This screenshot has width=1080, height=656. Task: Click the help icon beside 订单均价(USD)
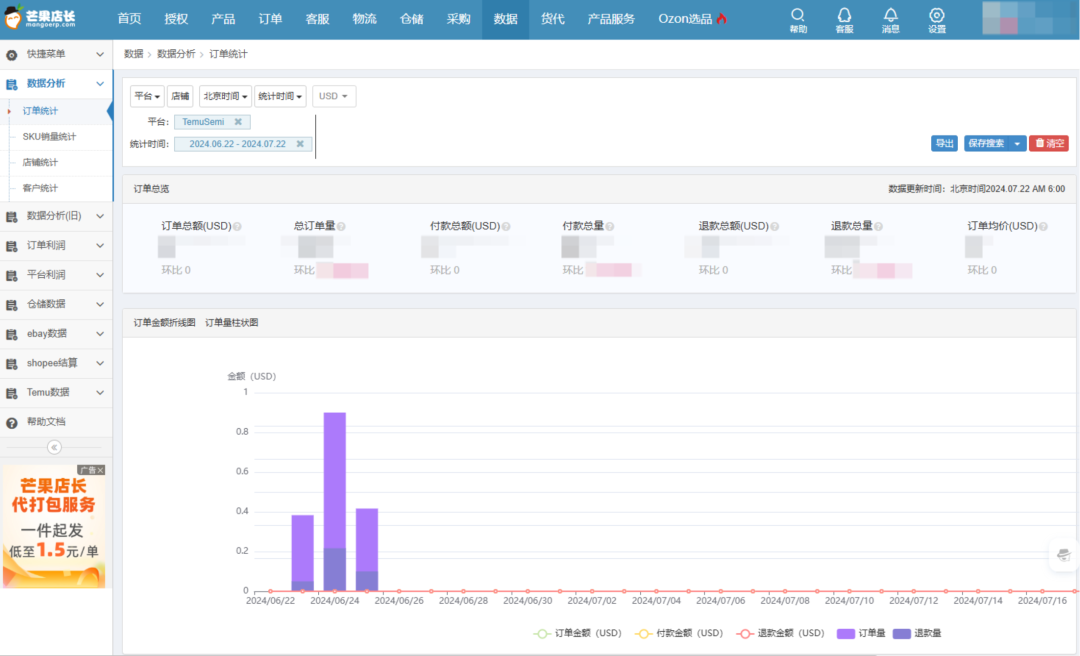point(1043,226)
